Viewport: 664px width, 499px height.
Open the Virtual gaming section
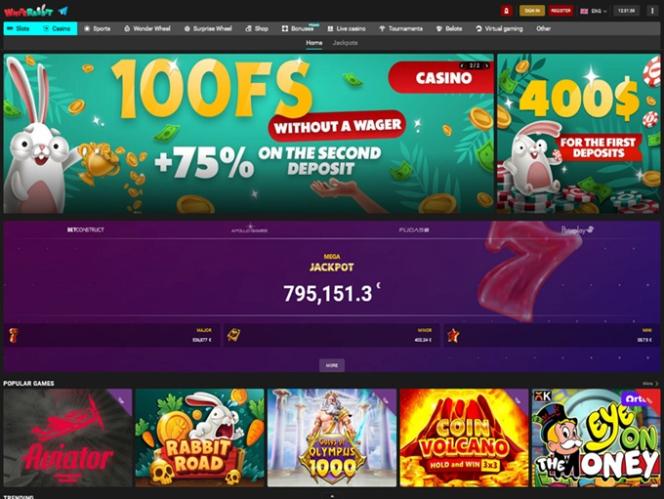point(499,28)
